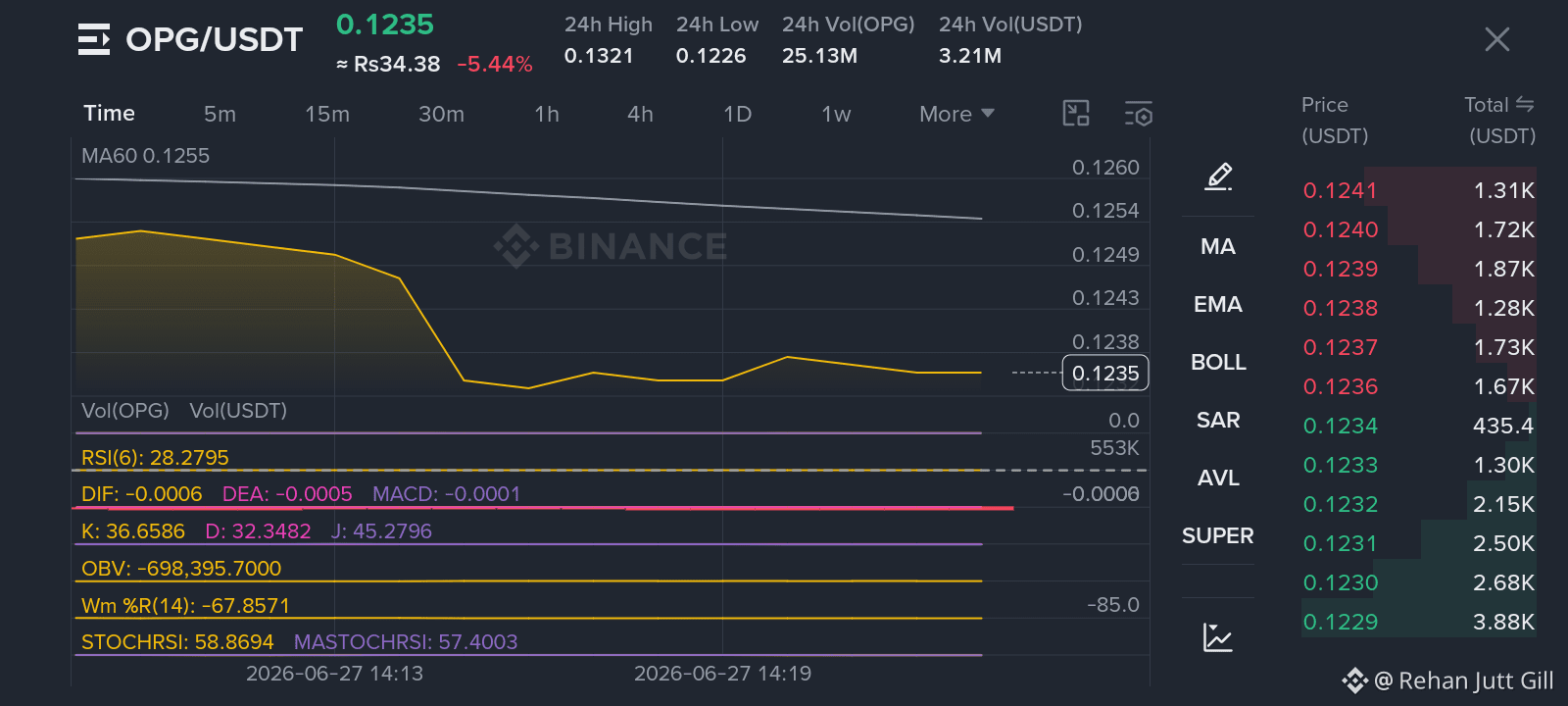Open the trading pair list menu icon
Image resolution: width=1568 pixels, height=706 pixels.
(94, 40)
